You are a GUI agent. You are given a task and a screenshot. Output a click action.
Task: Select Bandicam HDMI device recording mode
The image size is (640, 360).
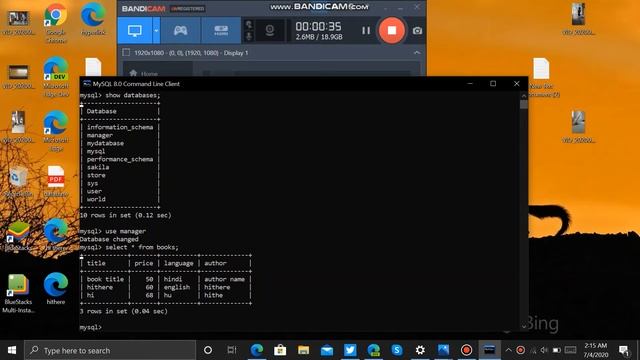tap(221, 31)
